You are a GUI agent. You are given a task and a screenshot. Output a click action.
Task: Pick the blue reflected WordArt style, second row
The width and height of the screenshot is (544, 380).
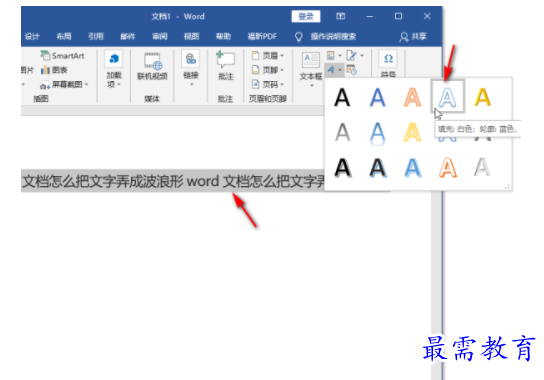coord(377,133)
